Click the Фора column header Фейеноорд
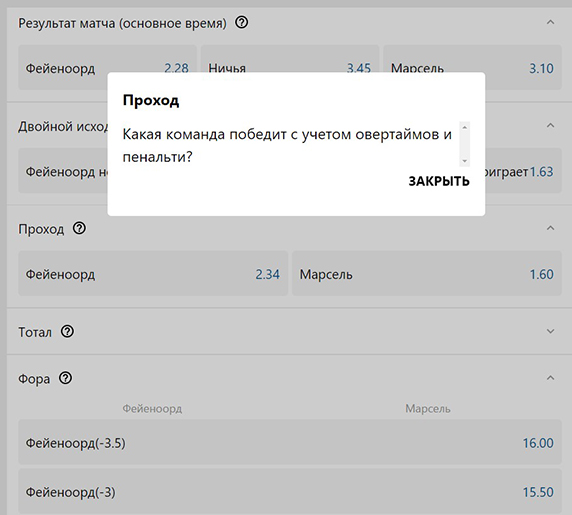This screenshot has height=515, width=572. 152,408
